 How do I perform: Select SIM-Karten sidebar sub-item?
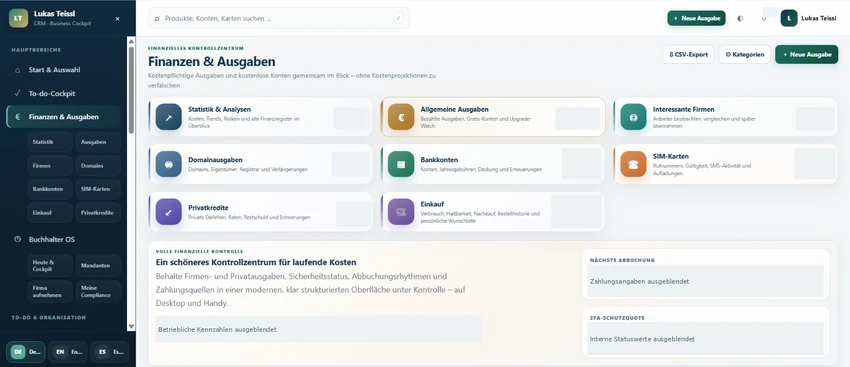point(98,189)
